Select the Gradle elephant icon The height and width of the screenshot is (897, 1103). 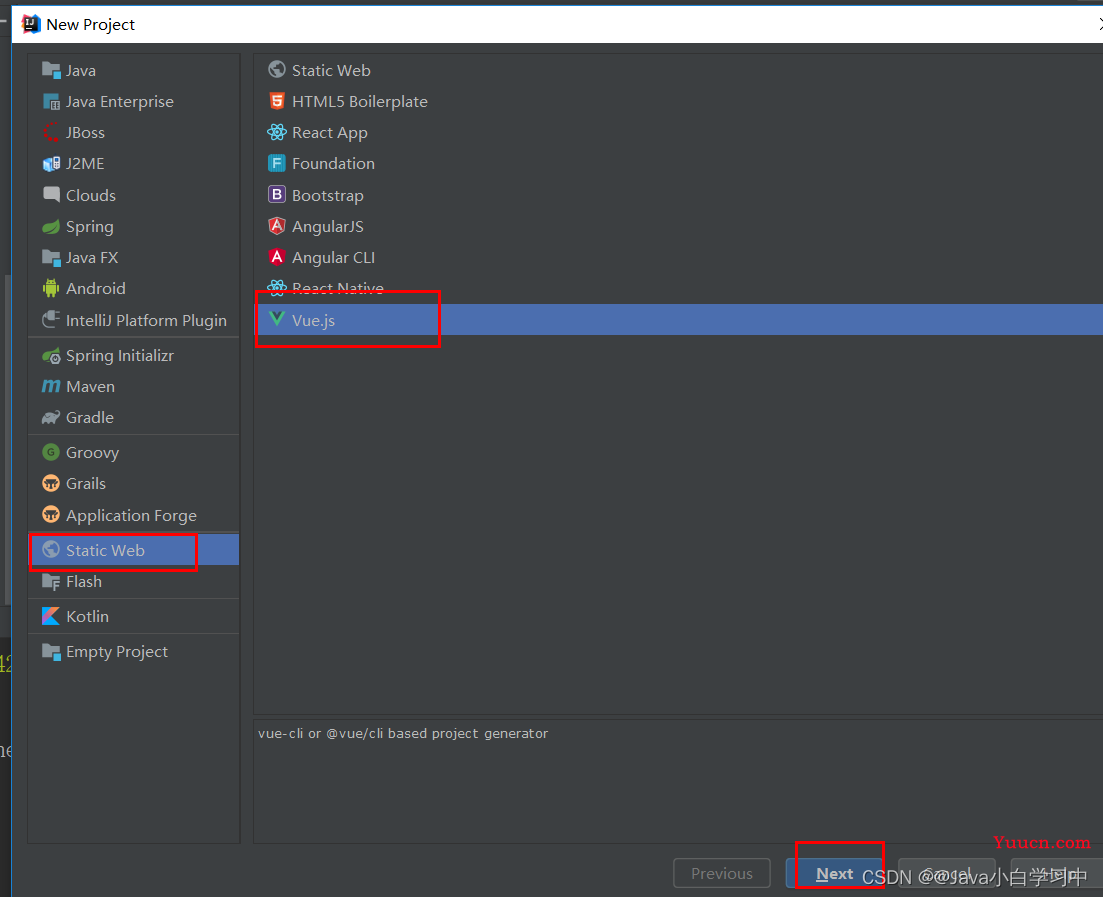51,417
